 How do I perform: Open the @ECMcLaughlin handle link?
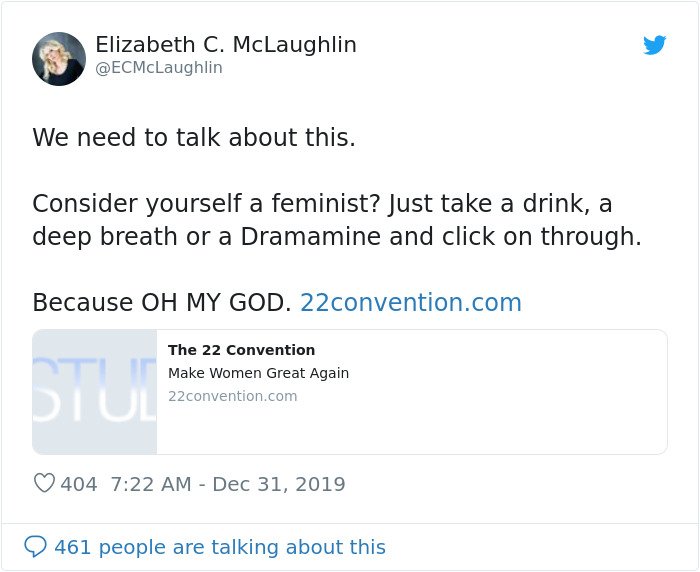click(x=159, y=68)
